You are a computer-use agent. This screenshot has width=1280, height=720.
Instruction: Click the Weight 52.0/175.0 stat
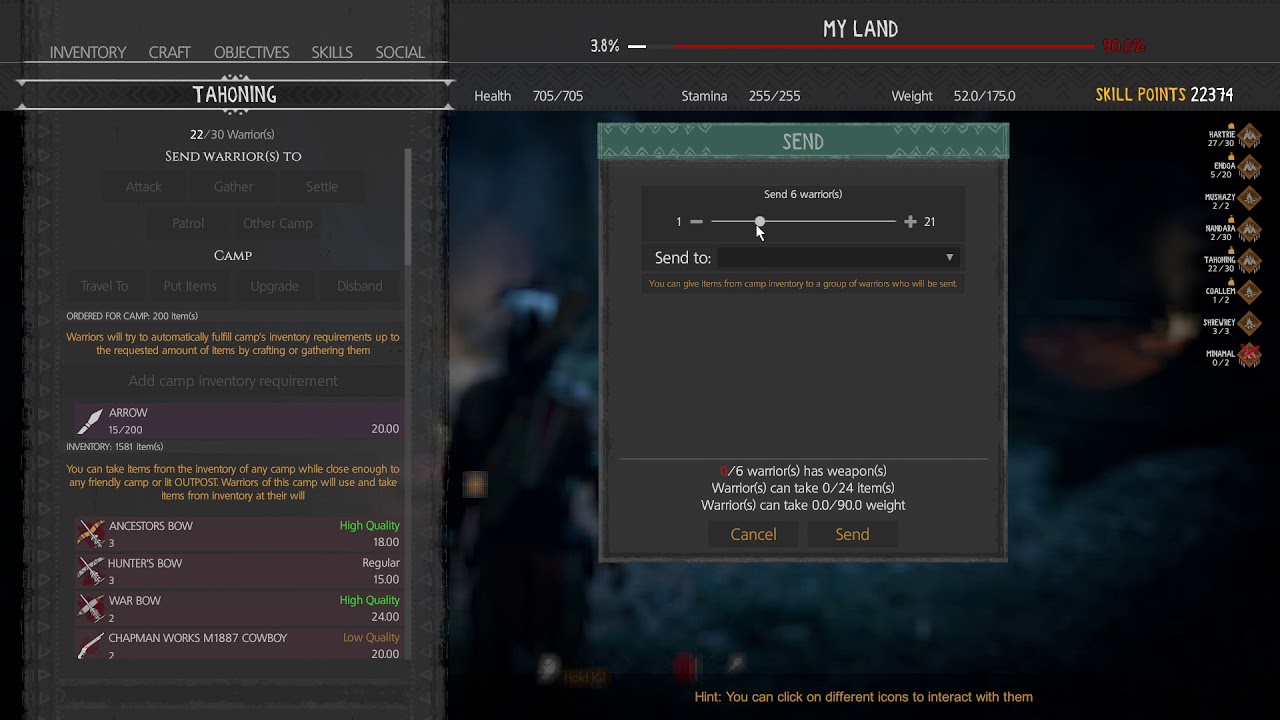pyautogui.click(x=953, y=96)
